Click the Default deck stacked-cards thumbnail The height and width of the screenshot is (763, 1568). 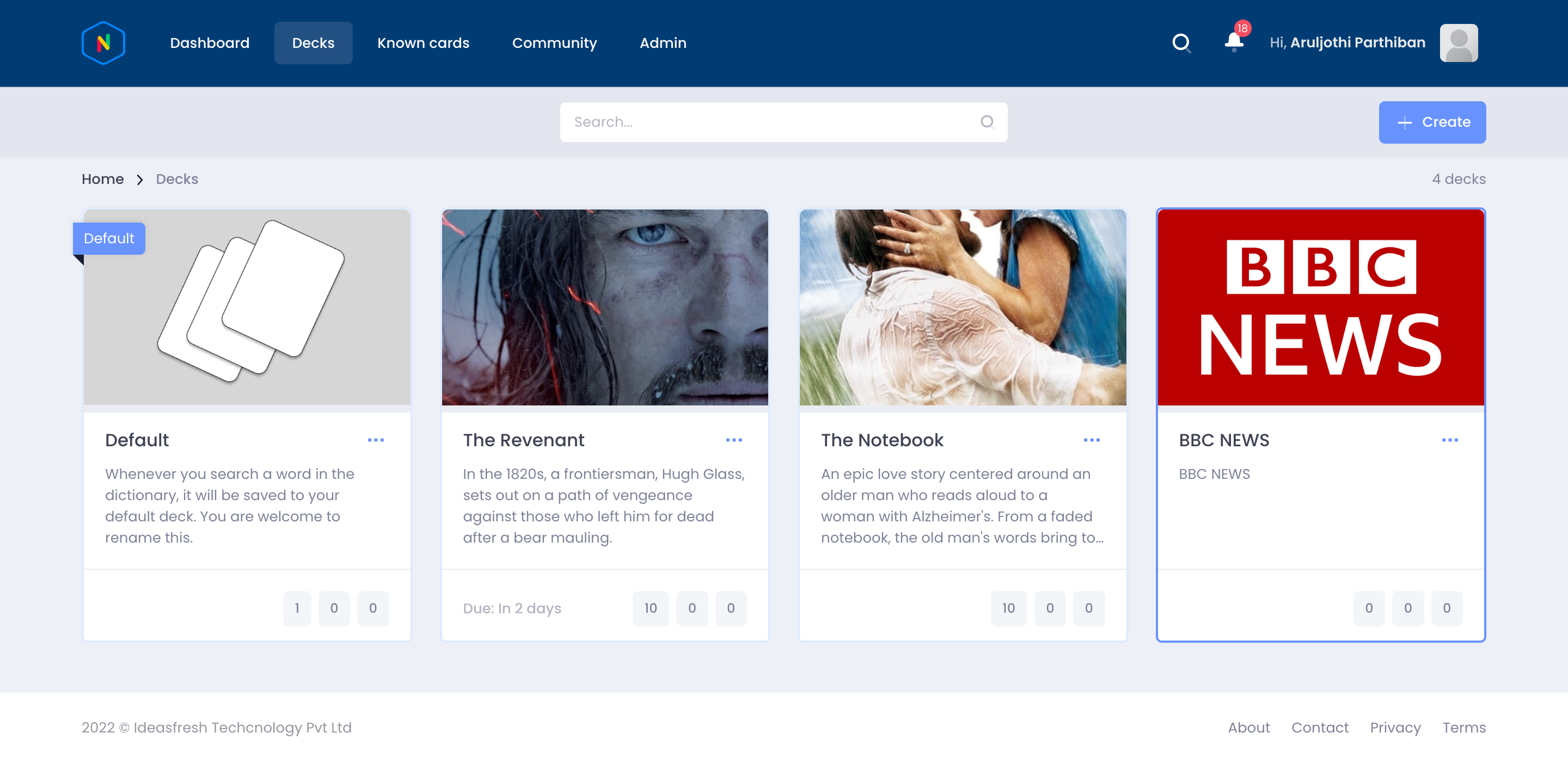(x=247, y=307)
